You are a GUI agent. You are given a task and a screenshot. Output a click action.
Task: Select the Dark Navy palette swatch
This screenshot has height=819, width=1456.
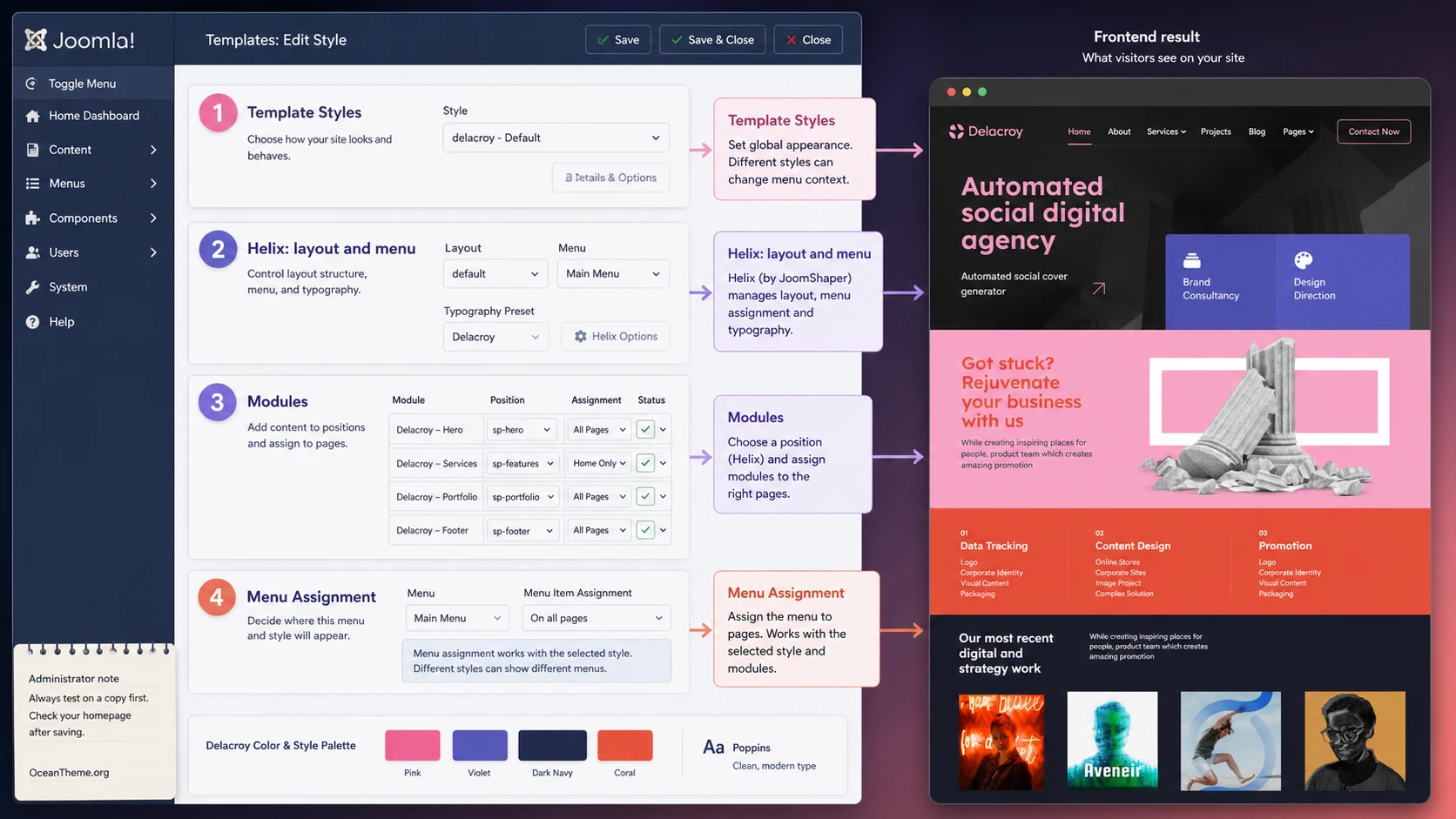[552, 746]
